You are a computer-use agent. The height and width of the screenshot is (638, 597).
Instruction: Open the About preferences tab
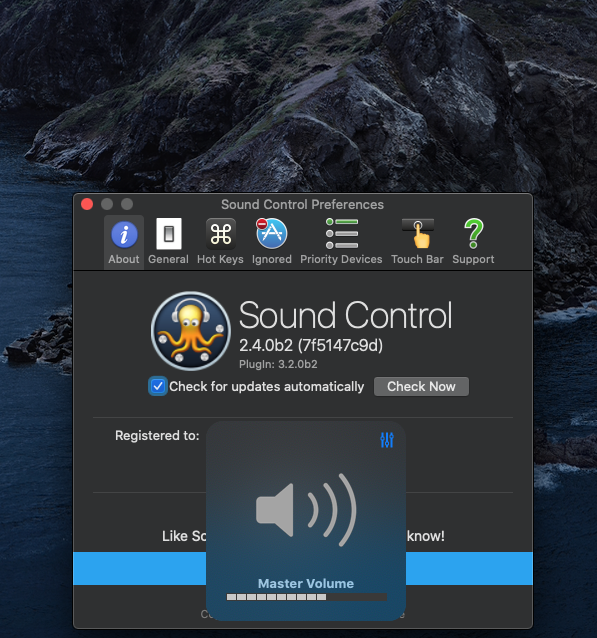point(124,242)
